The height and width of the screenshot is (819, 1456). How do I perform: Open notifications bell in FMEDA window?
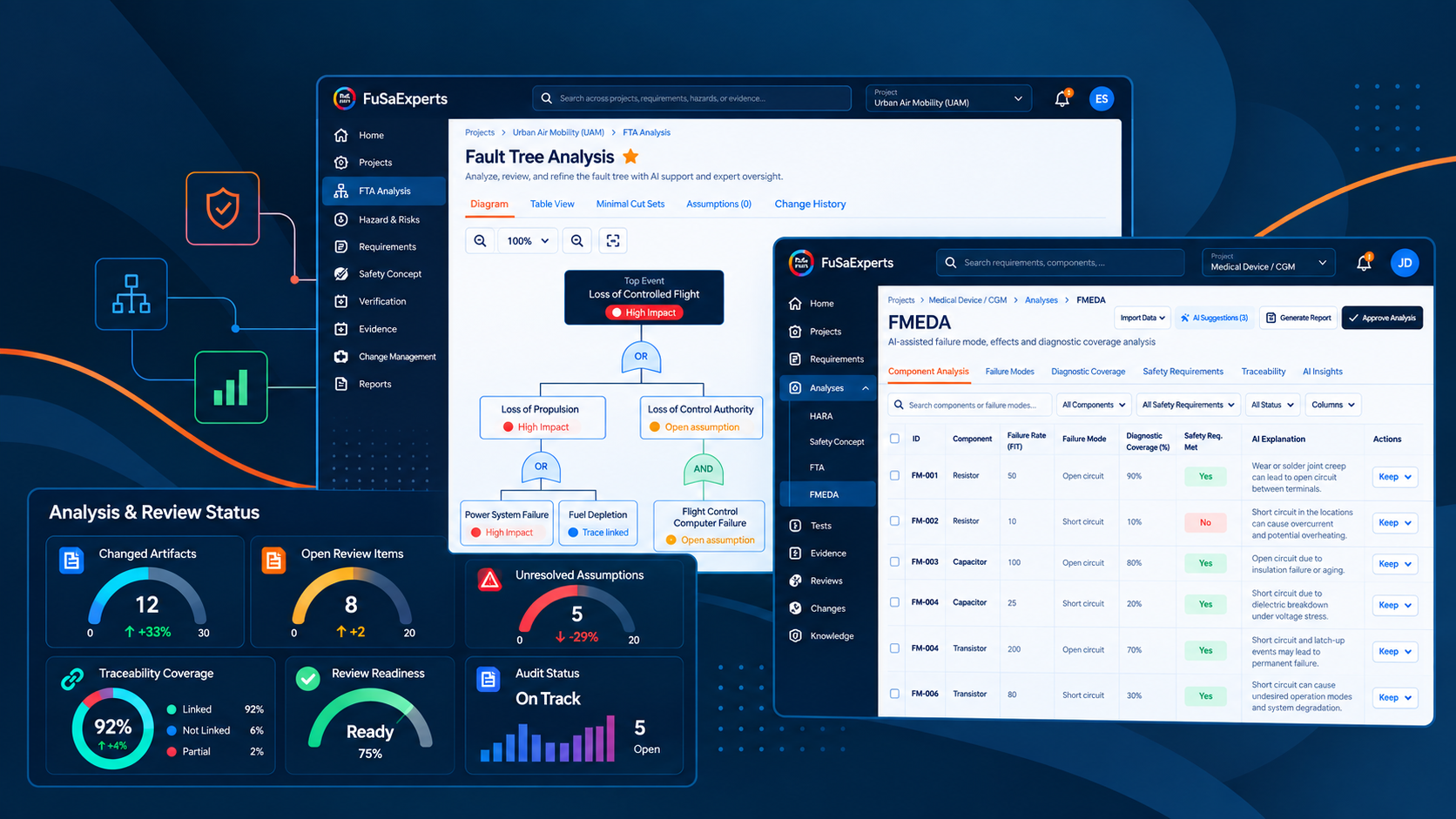(1364, 263)
